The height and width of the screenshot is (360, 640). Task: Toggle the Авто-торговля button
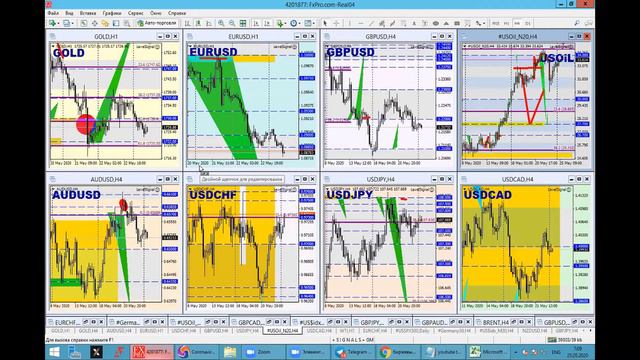pyautogui.click(x=158, y=23)
